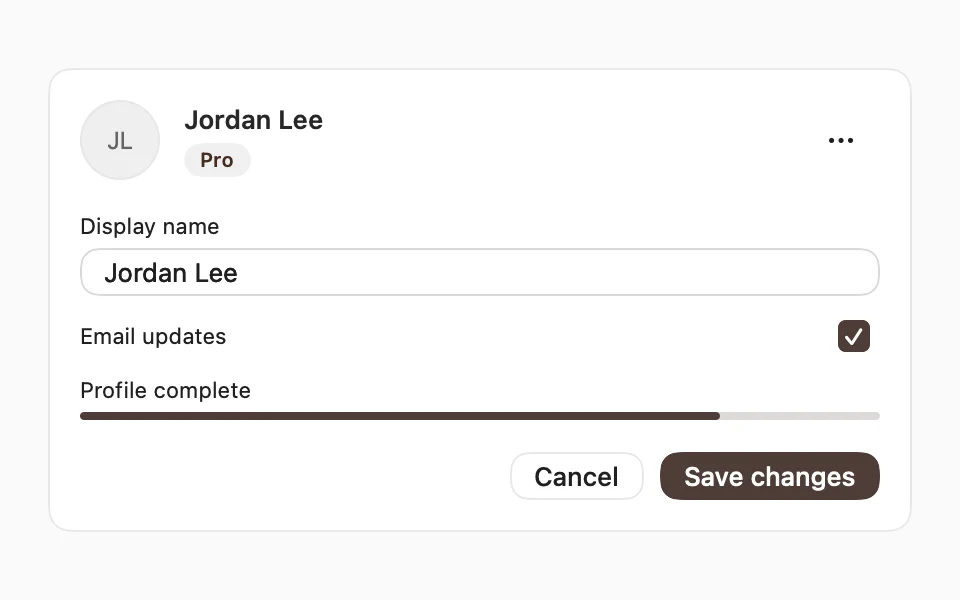The width and height of the screenshot is (960, 600).
Task: Save changes to the profile
Action: (x=770, y=476)
